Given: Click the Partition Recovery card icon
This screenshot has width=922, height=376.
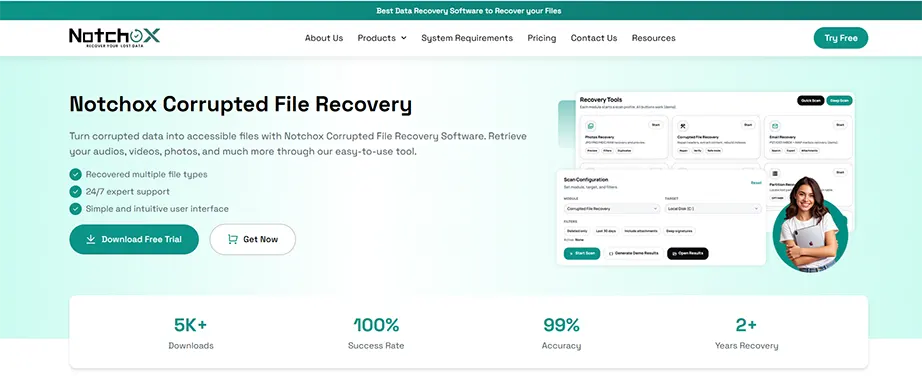Looking at the screenshot, I should [775, 173].
